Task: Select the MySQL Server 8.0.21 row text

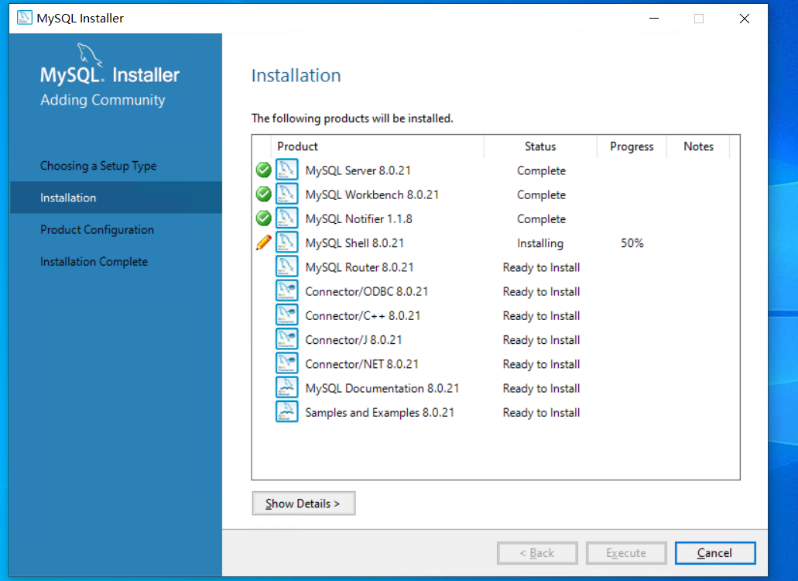Action: [358, 170]
